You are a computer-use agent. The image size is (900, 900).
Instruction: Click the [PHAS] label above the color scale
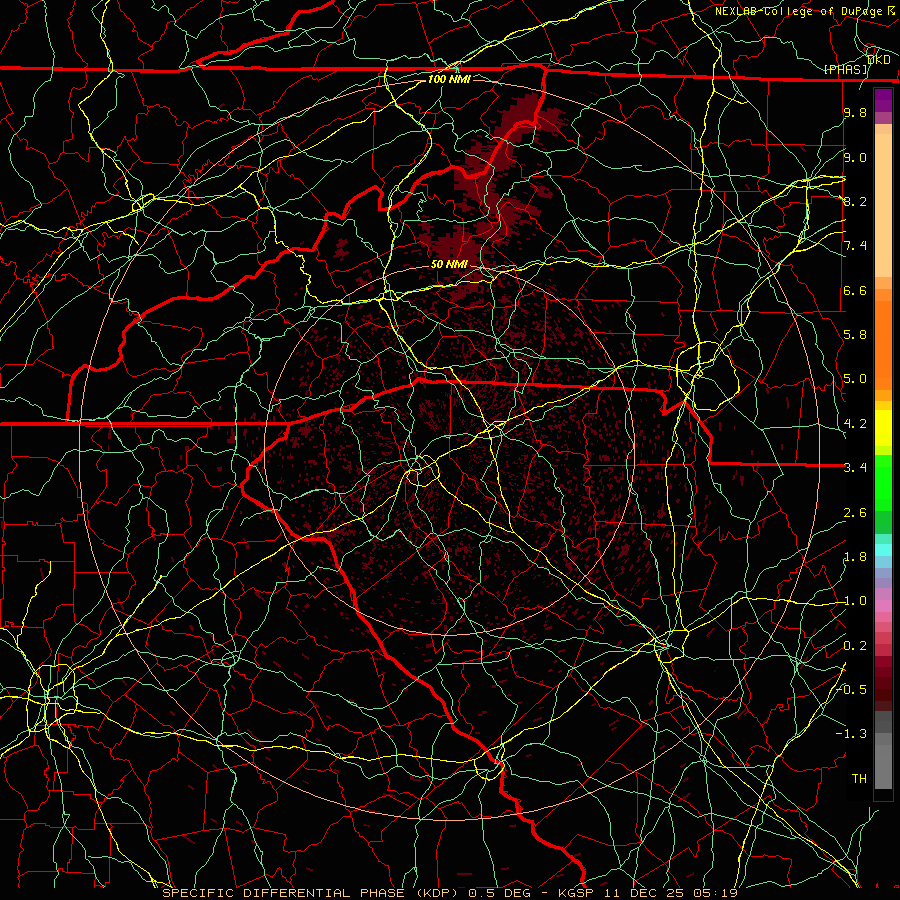pyautogui.click(x=845, y=69)
